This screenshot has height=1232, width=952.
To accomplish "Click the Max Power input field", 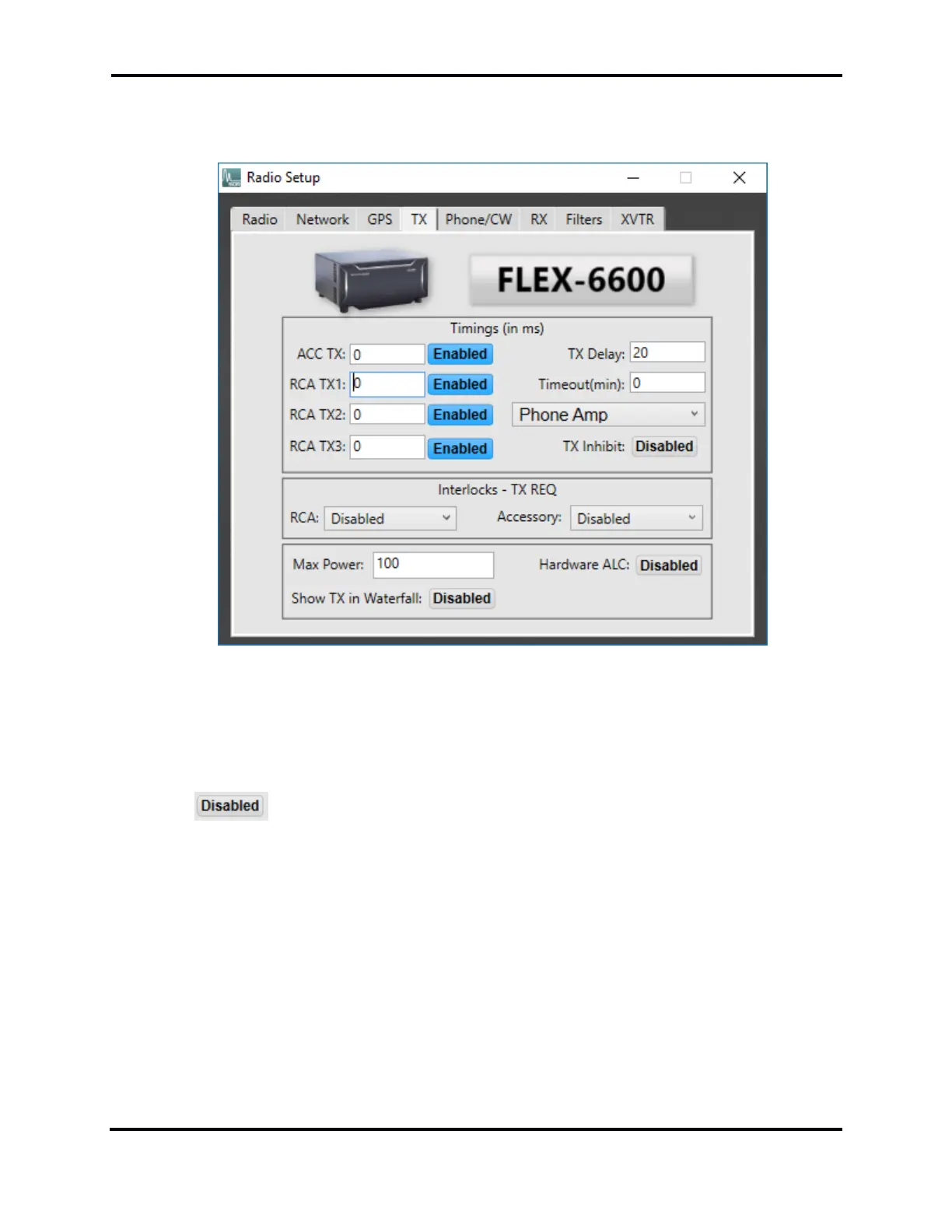I will click(x=433, y=565).
